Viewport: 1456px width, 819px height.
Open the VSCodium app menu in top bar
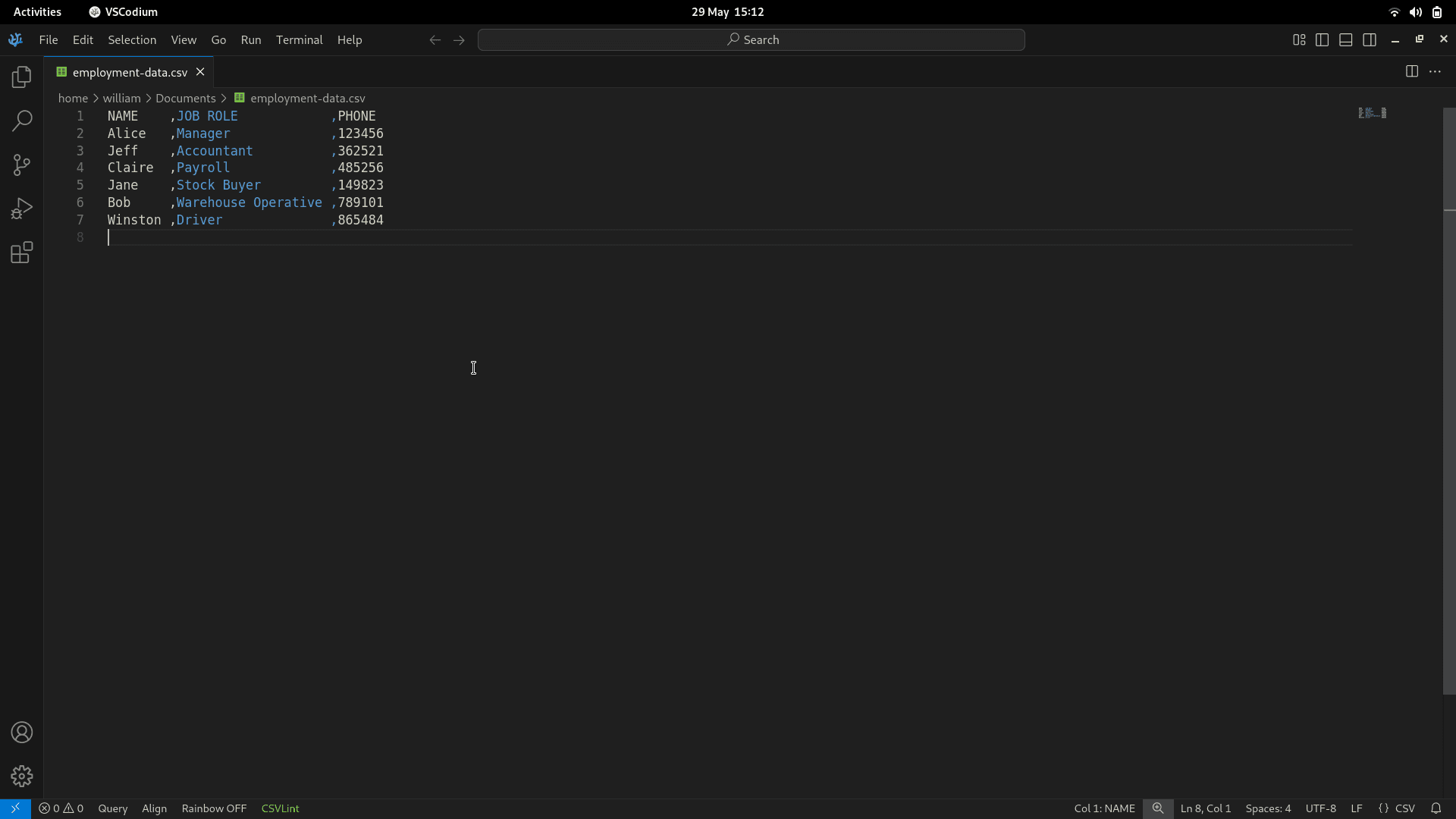tap(123, 12)
